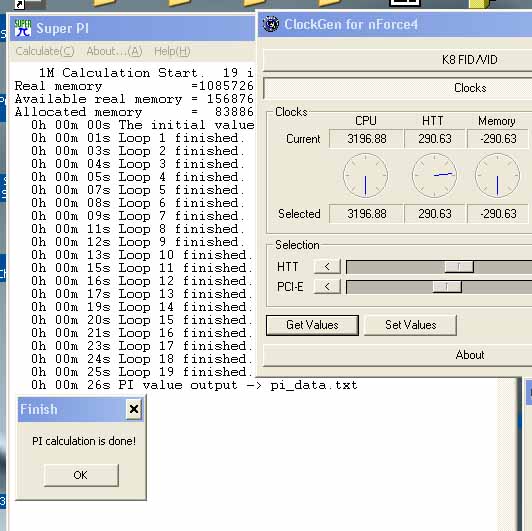Open the K8 FID/VID section in ClockGen
The image size is (532, 531).
click(397, 60)
